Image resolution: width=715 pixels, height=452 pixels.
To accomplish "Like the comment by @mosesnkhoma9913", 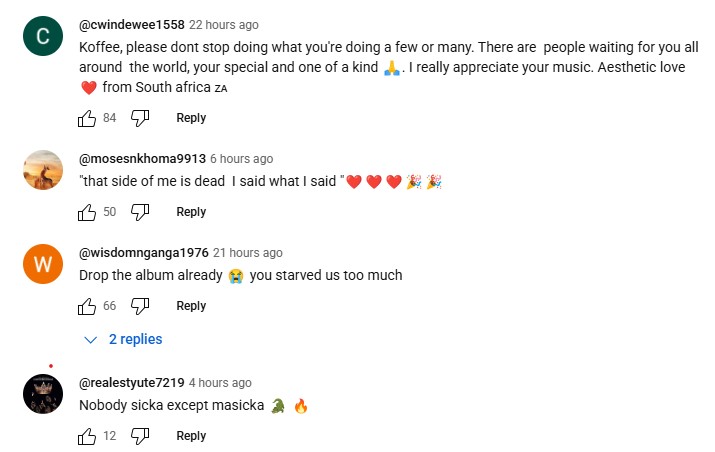I will (x=87, y=212).
